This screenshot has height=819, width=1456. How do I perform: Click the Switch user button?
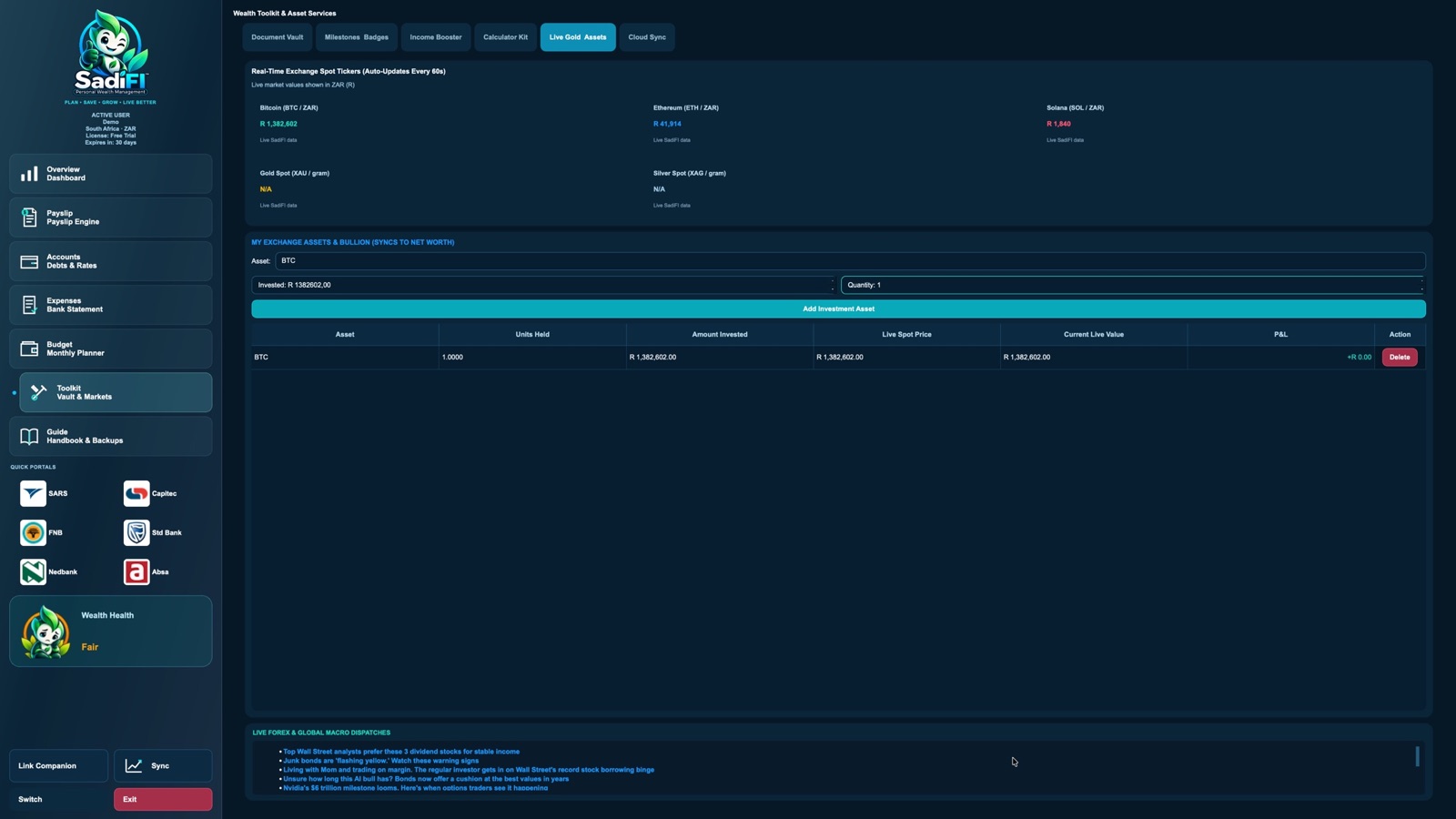(x=58, y=799)
